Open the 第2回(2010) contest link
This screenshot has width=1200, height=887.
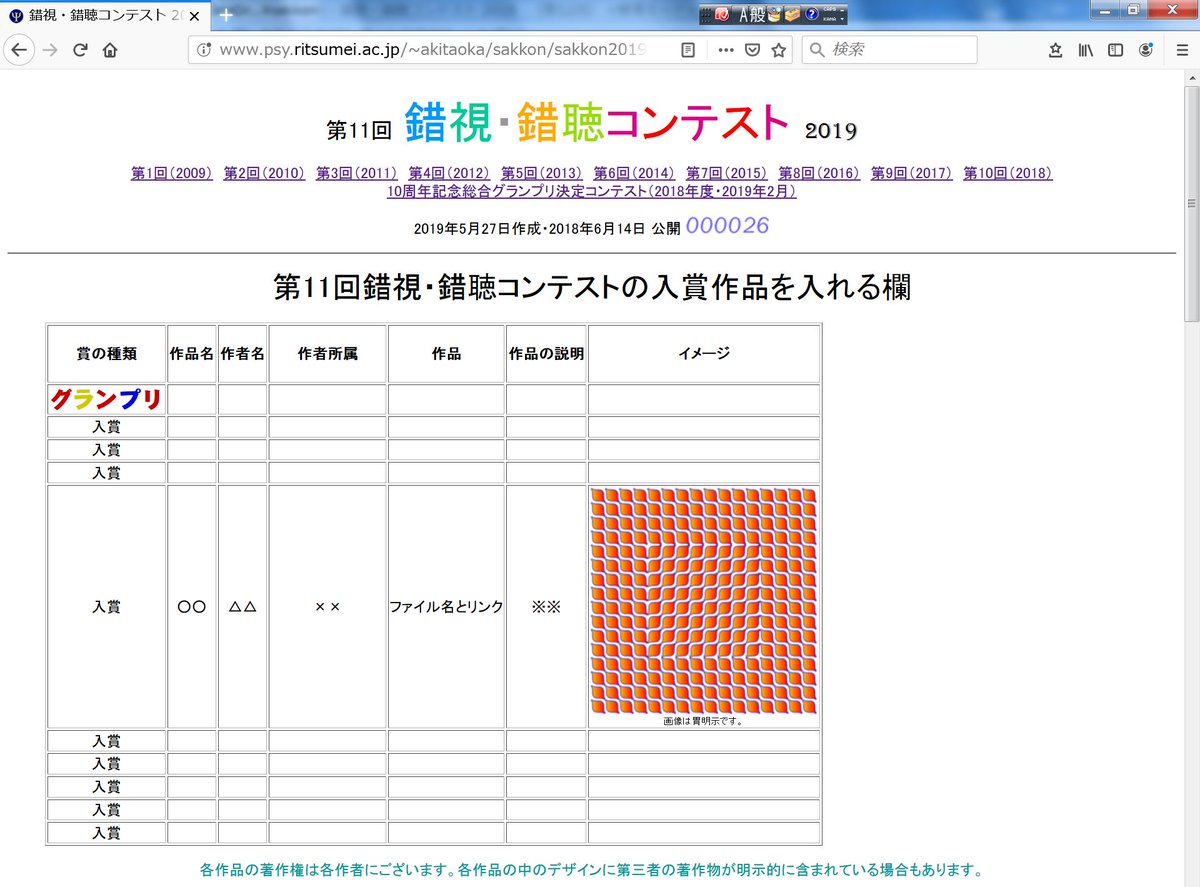pyautogui.click(x=264, y=173)
